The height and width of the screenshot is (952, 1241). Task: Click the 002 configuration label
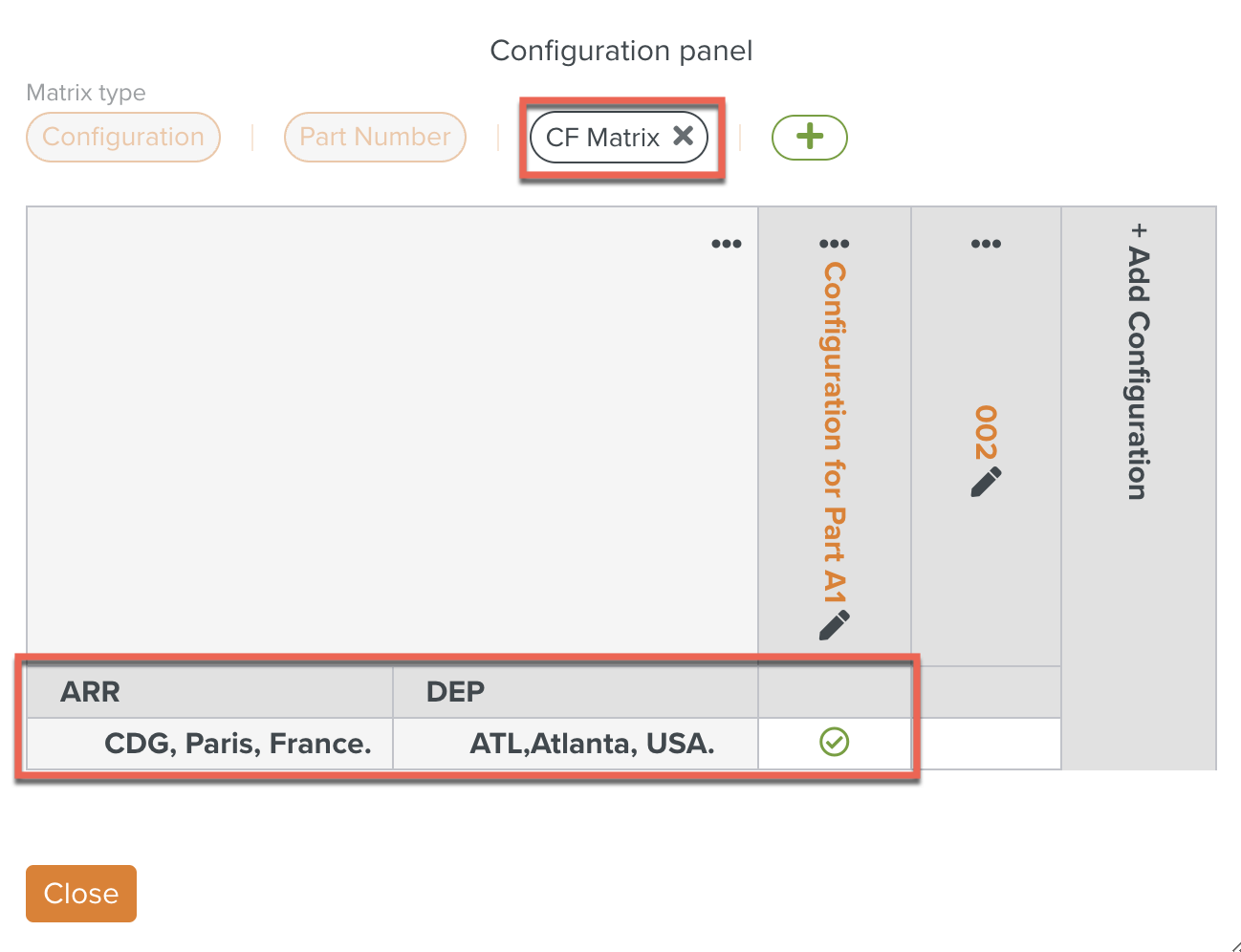point(986,432)
